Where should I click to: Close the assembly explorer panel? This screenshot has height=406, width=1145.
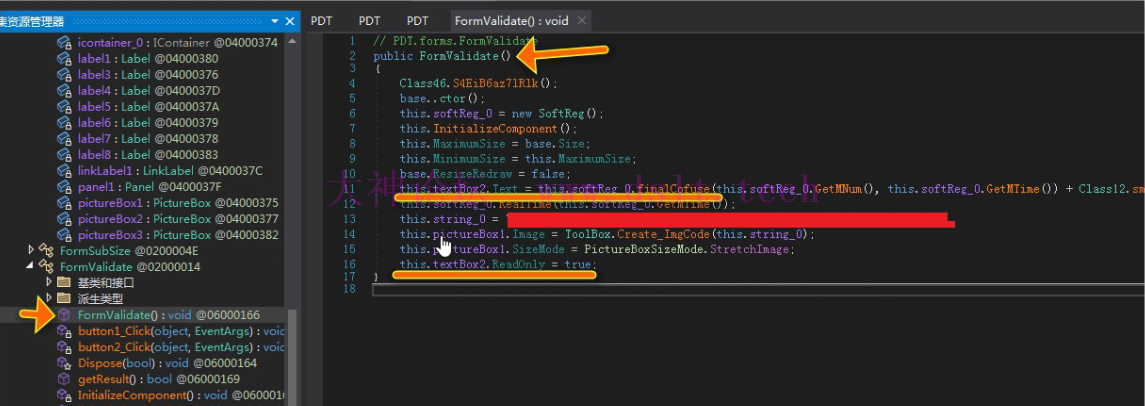[x=291, y=21]
